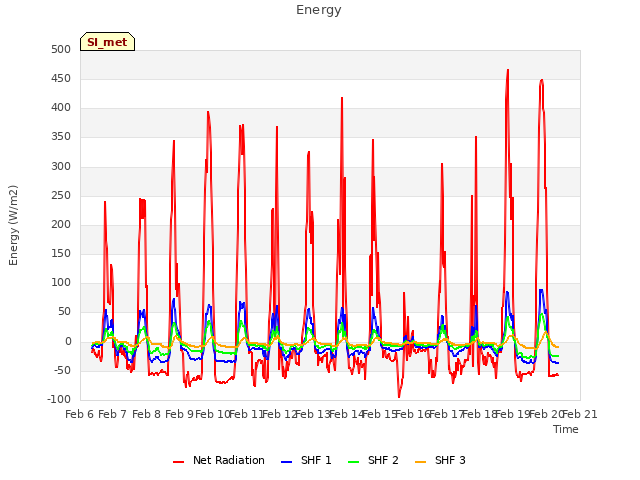Screen dimensions: 640x480
Task: Click the 0 y-axis tick label
Action: 68,342
